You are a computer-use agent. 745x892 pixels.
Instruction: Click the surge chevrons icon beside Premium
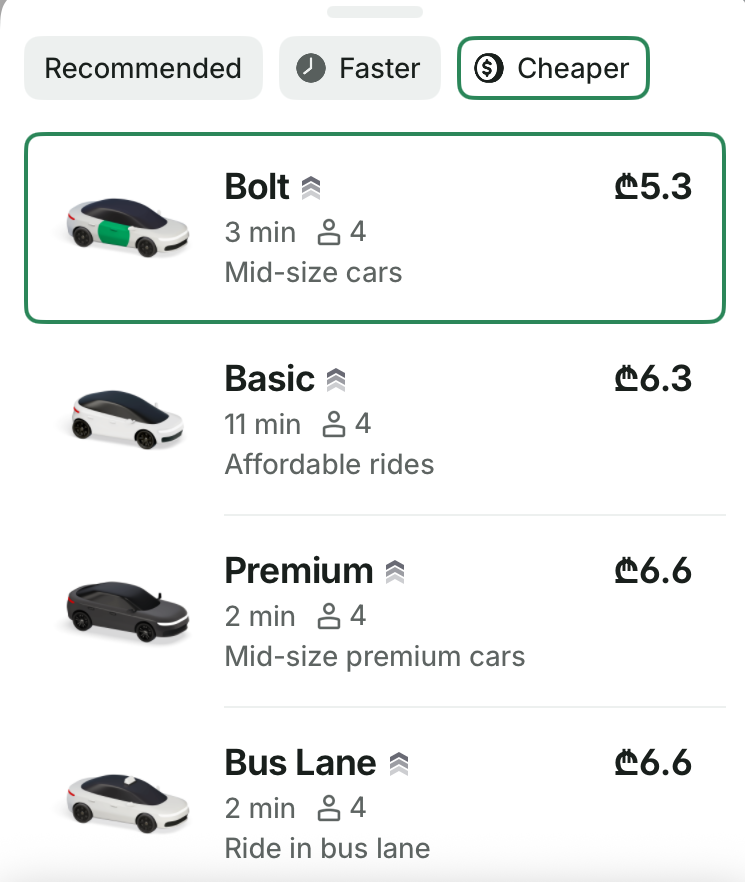[395, 572]
